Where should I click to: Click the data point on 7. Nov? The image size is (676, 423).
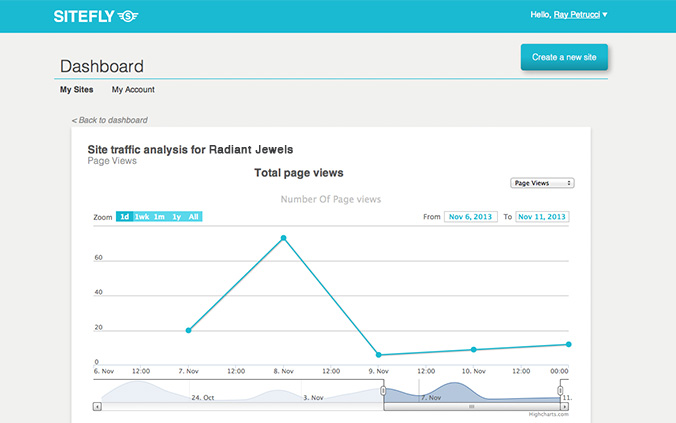[x=188, y=330]
